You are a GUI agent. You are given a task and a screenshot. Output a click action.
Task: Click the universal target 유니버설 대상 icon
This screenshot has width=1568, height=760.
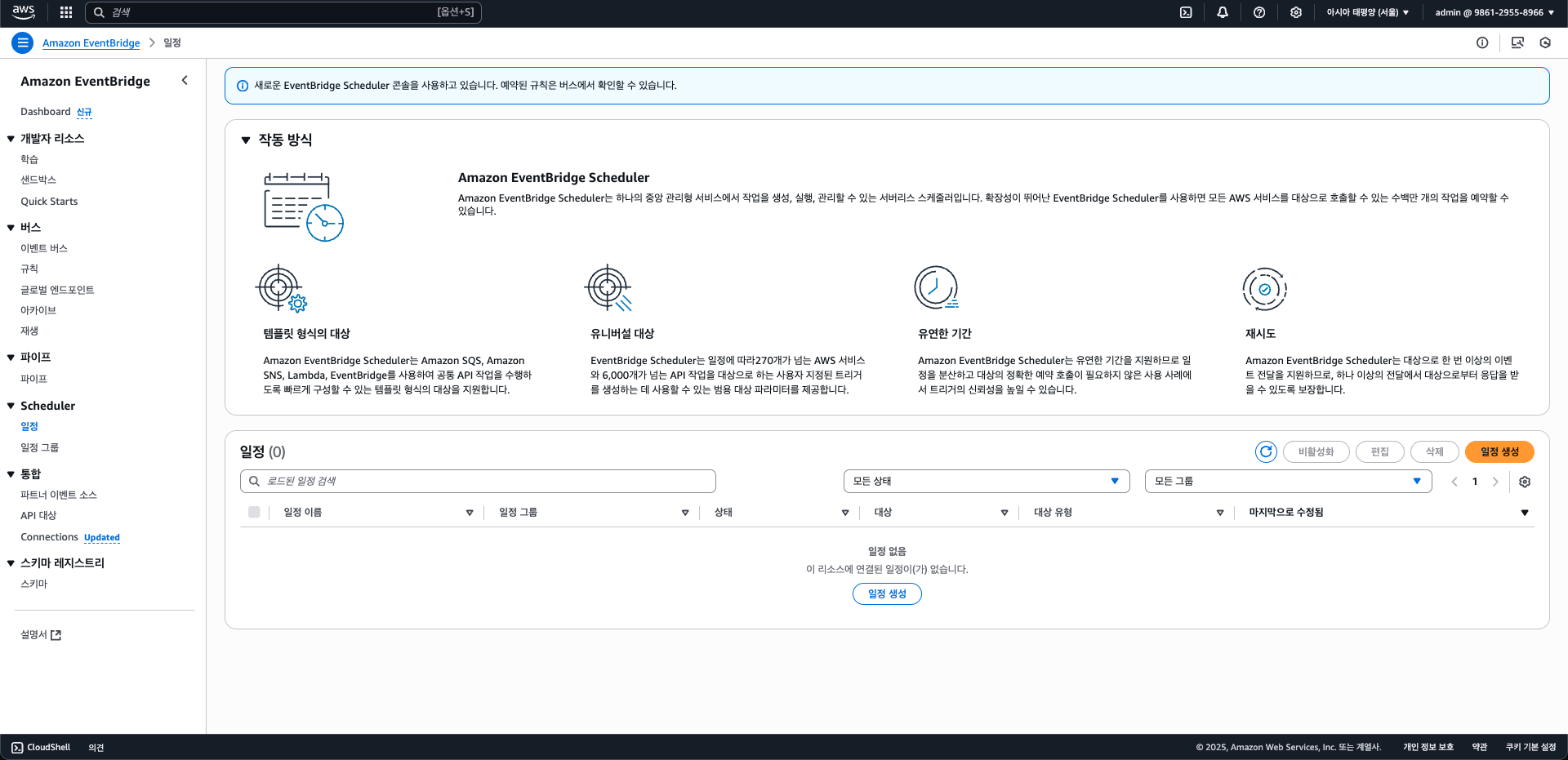608,288
